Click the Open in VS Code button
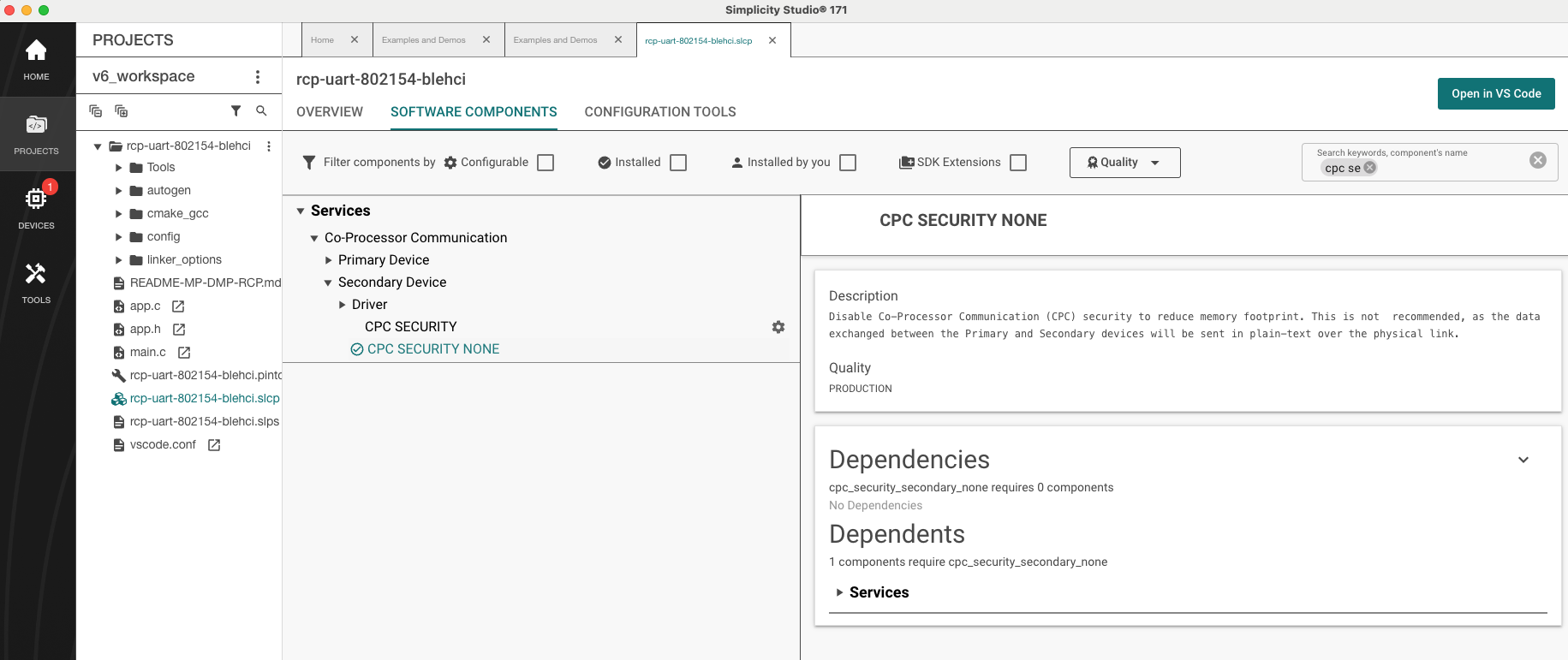The height and width of the screenshot is (660, 1568). click(x=1496, y=93)
